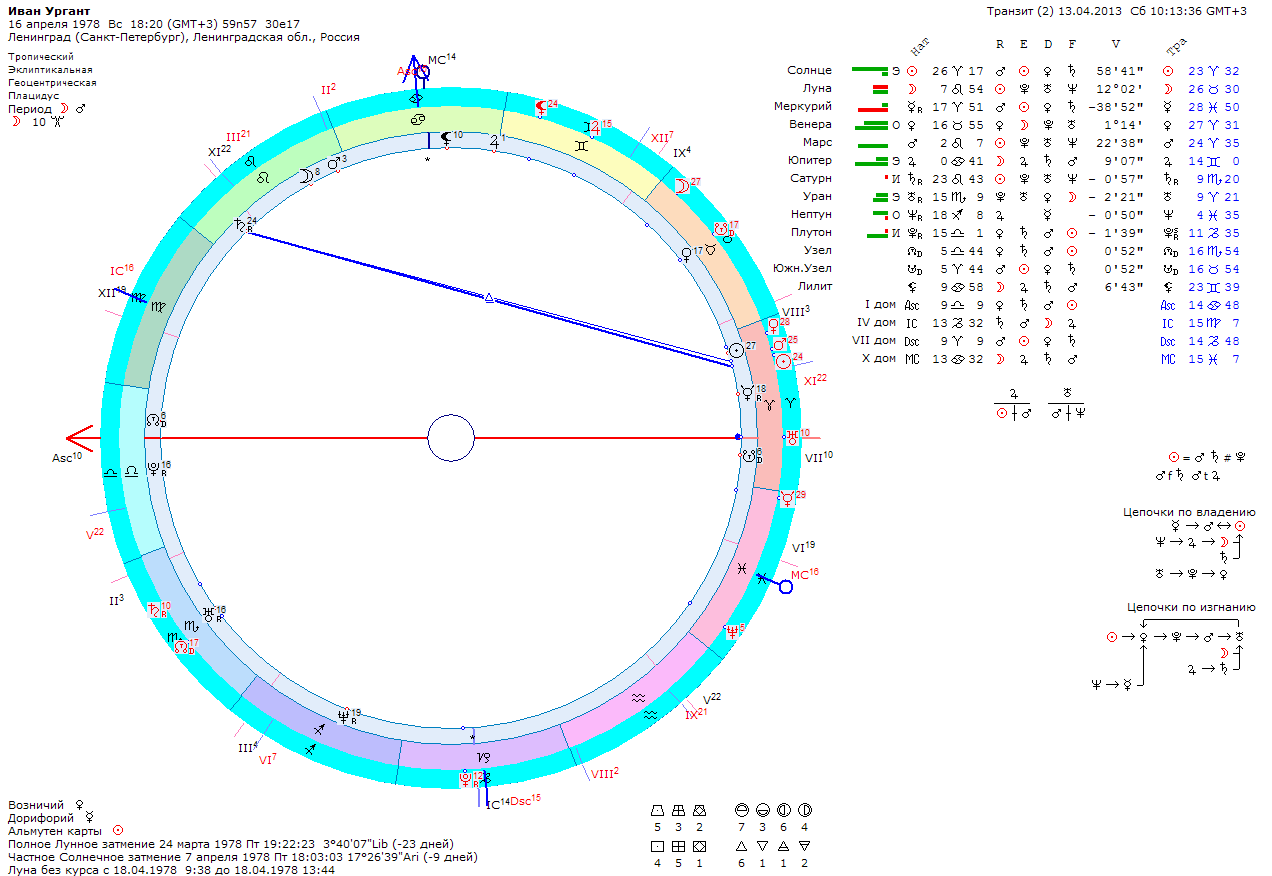This screenshot has width=1272, height=876.
Task: Select transit Pluto glyph marked 12 at bottom
Action: pyautogui.click(x=465, y=777)
